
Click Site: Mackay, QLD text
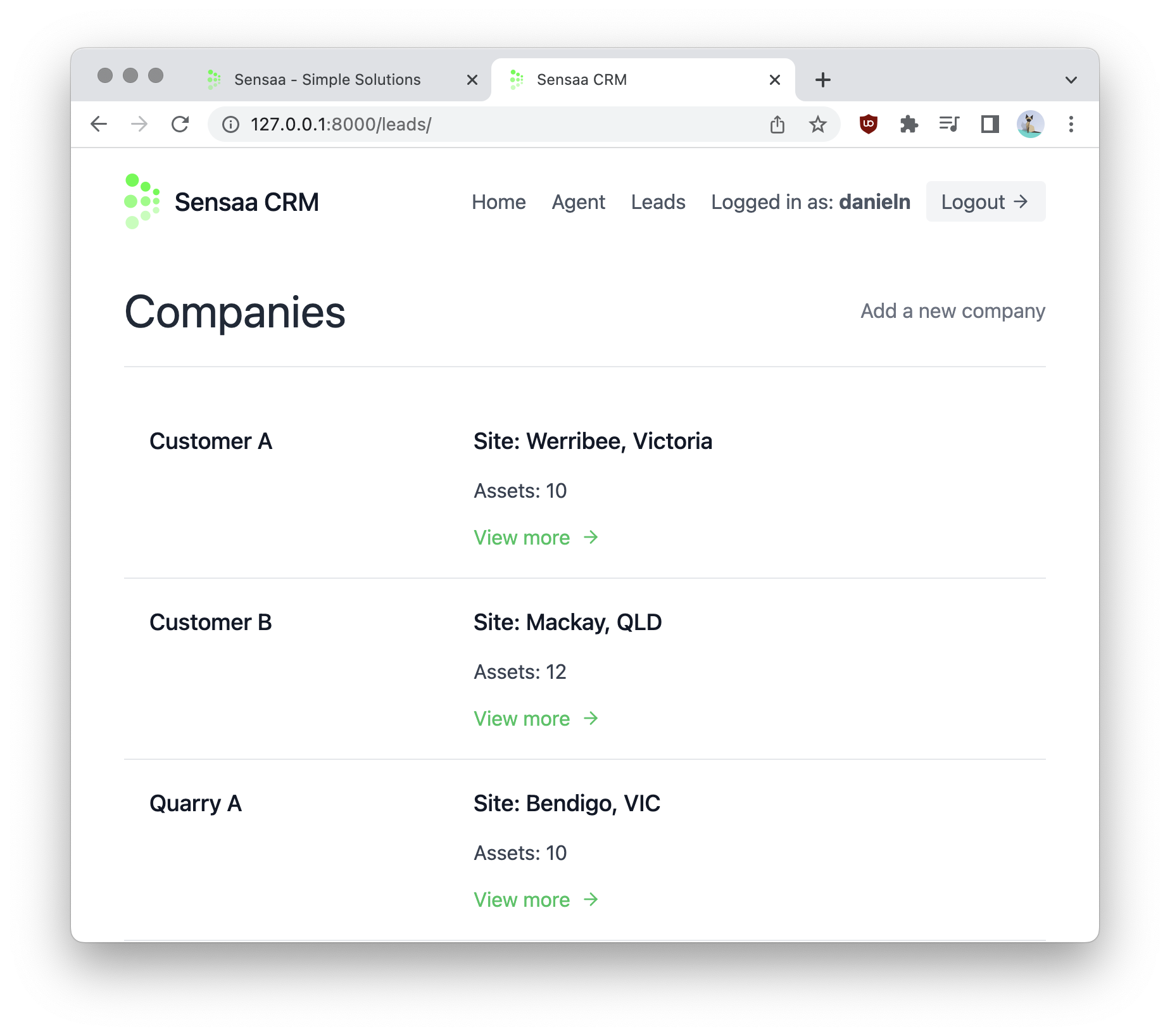pyautogui.click(x=568, y=622)
